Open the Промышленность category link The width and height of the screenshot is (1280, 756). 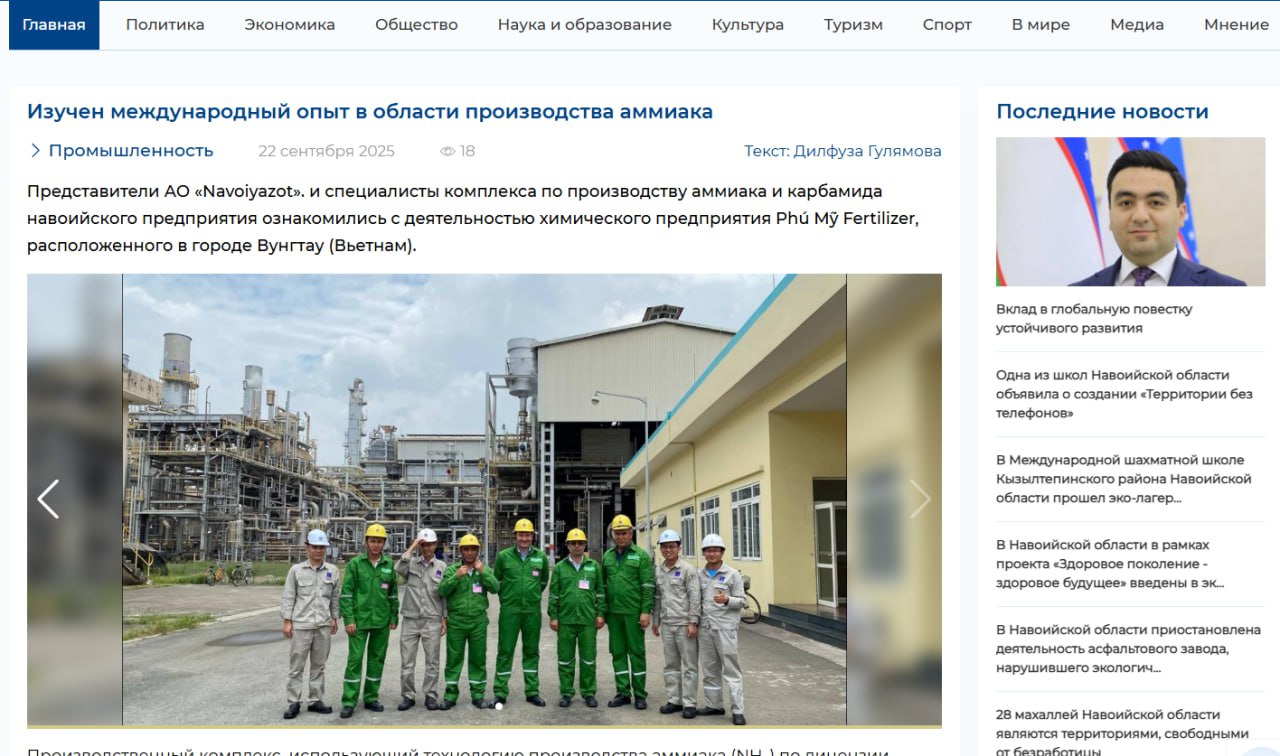tap(131, 151)
